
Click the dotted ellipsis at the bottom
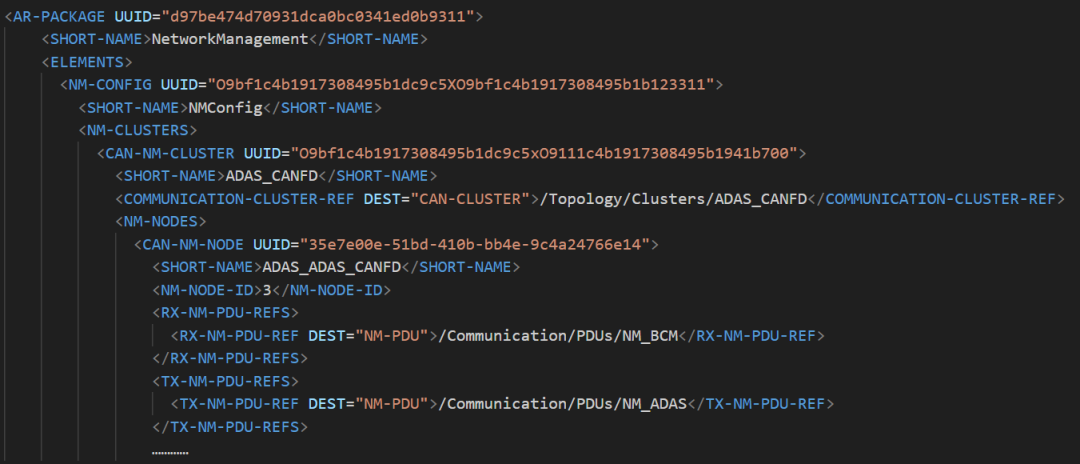170,452
